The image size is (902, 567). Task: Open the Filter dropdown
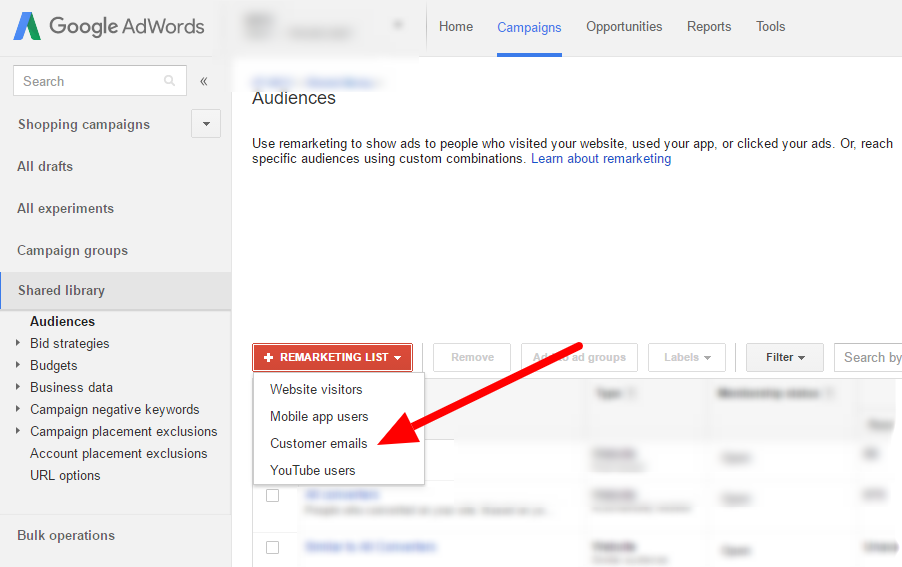pyautogui.click(x=785, y=357)
